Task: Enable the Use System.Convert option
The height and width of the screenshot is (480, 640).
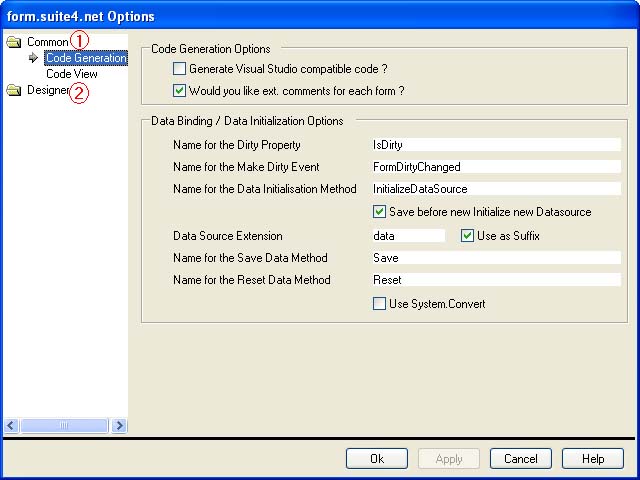Action: [380, 304]
